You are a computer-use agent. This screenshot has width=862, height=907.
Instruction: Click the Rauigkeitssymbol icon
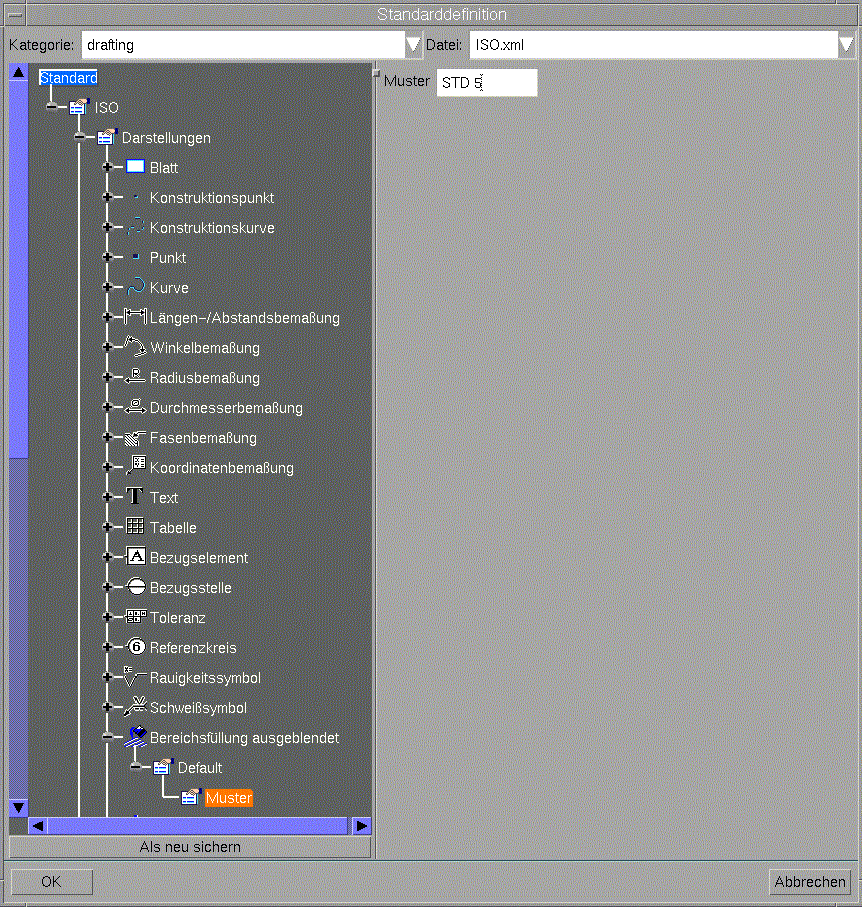coord(134,676)
